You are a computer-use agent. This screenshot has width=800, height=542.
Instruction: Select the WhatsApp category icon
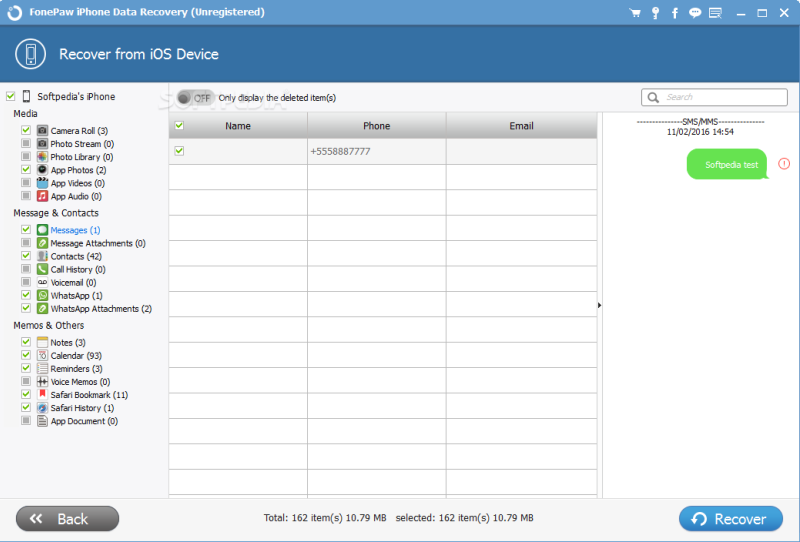[42, 295]
